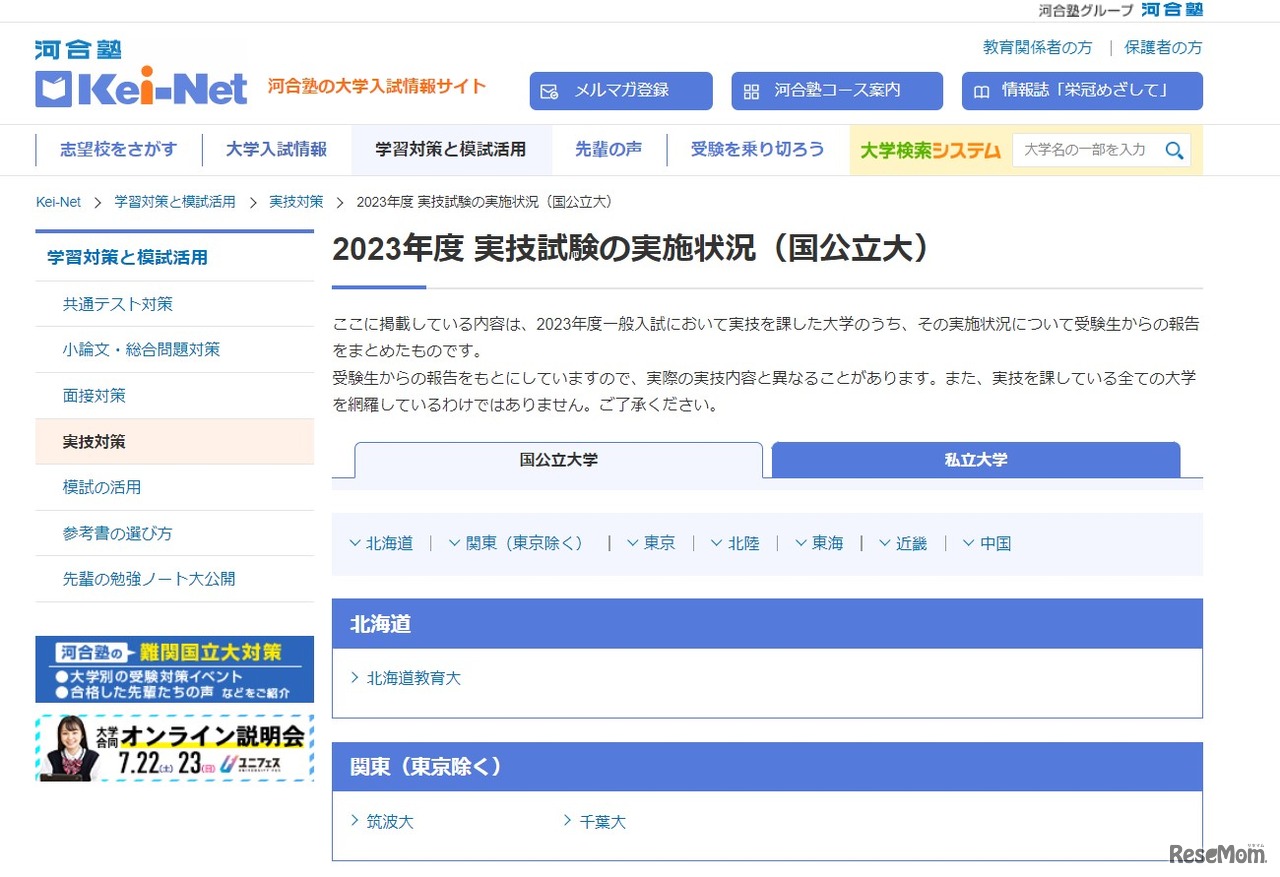Click the grid icon on 河合塾コース案内
1280x877 pixels.
(x=751, y=90)
